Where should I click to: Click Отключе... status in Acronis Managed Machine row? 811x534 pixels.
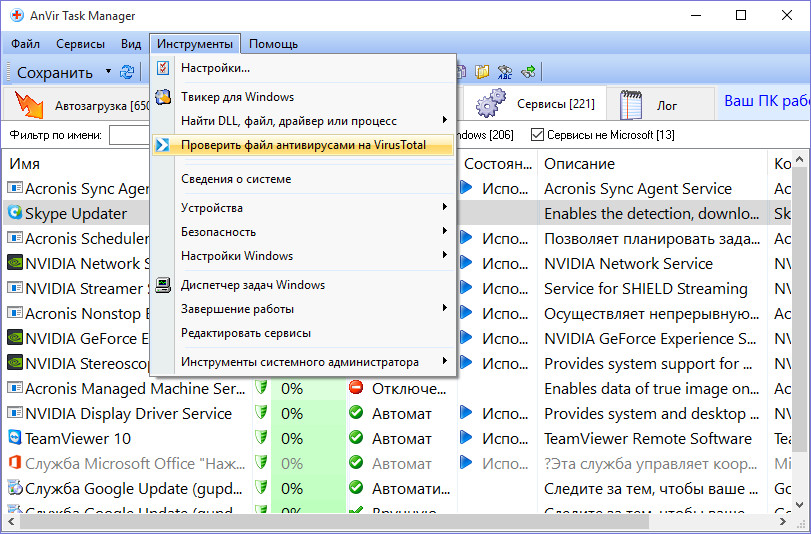(x=409, y=389)
